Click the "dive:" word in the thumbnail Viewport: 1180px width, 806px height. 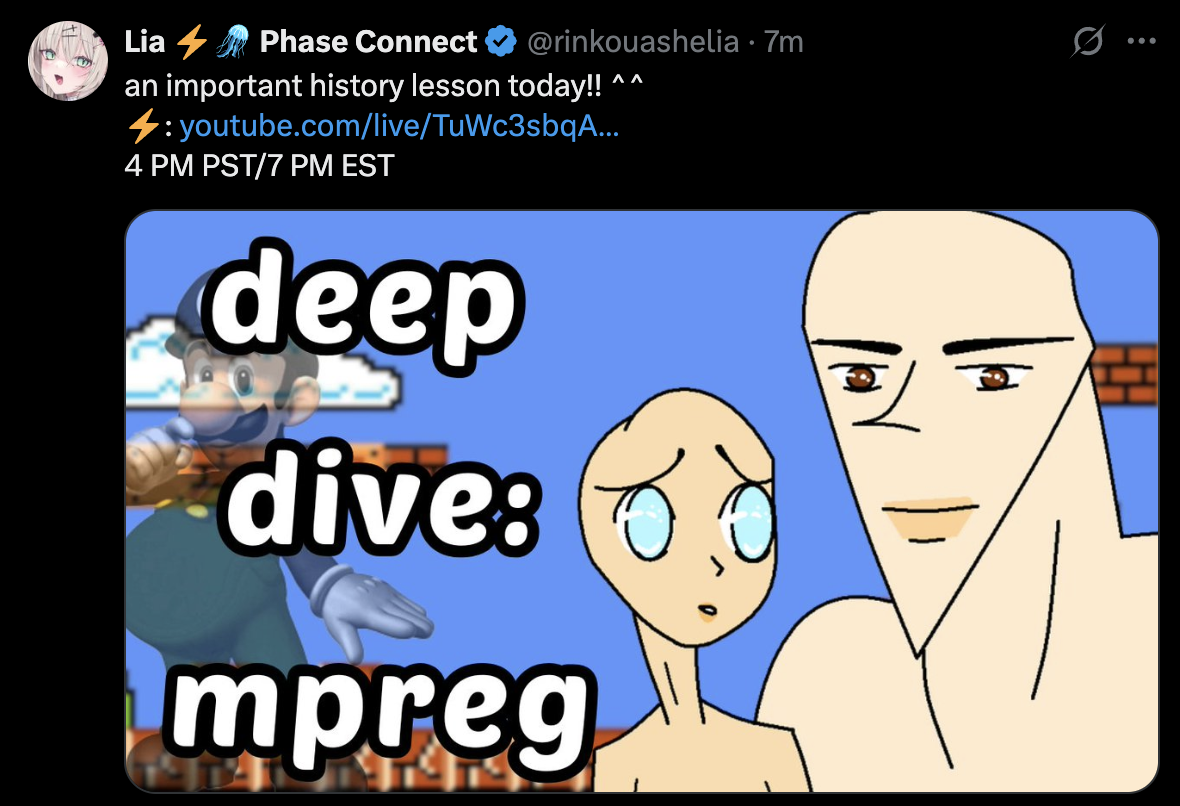pos(381,501)
